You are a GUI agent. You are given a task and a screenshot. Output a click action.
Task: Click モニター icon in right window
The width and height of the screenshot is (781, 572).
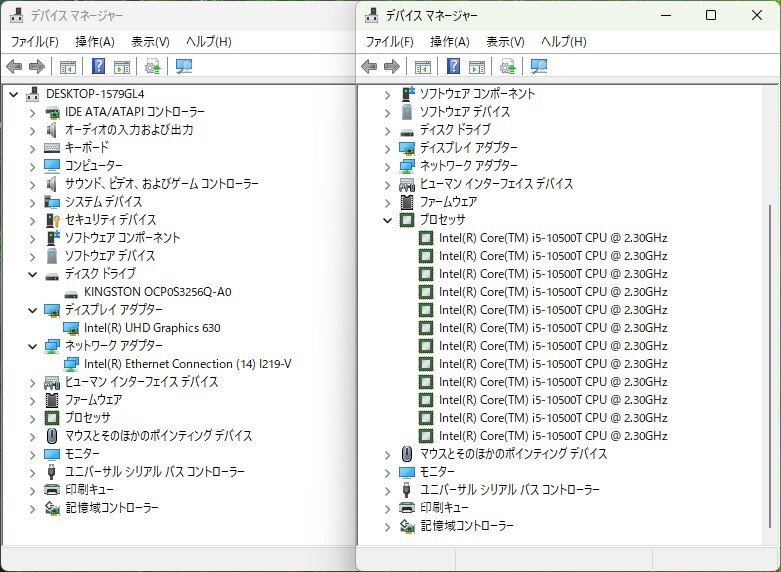tap(407, 472)
